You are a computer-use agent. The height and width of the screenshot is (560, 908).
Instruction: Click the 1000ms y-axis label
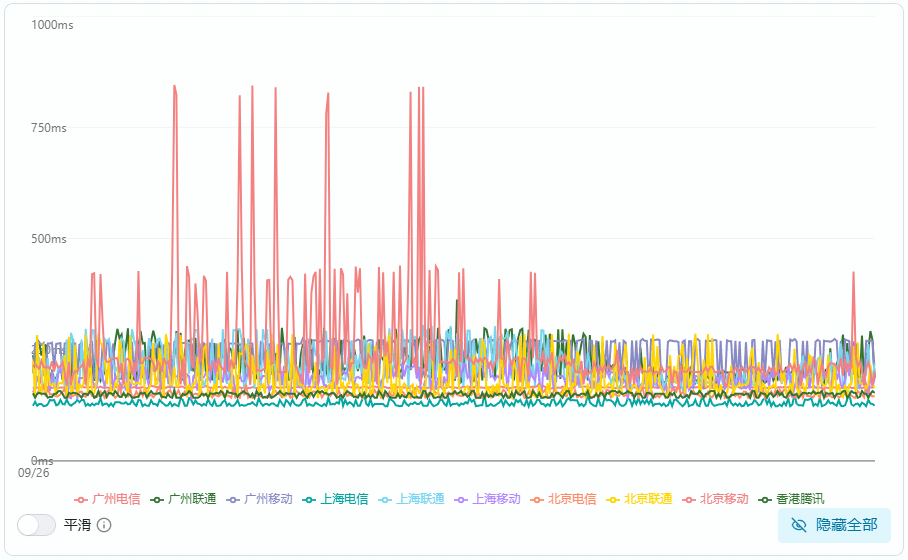pyautogui.click(x=52, y=25)
